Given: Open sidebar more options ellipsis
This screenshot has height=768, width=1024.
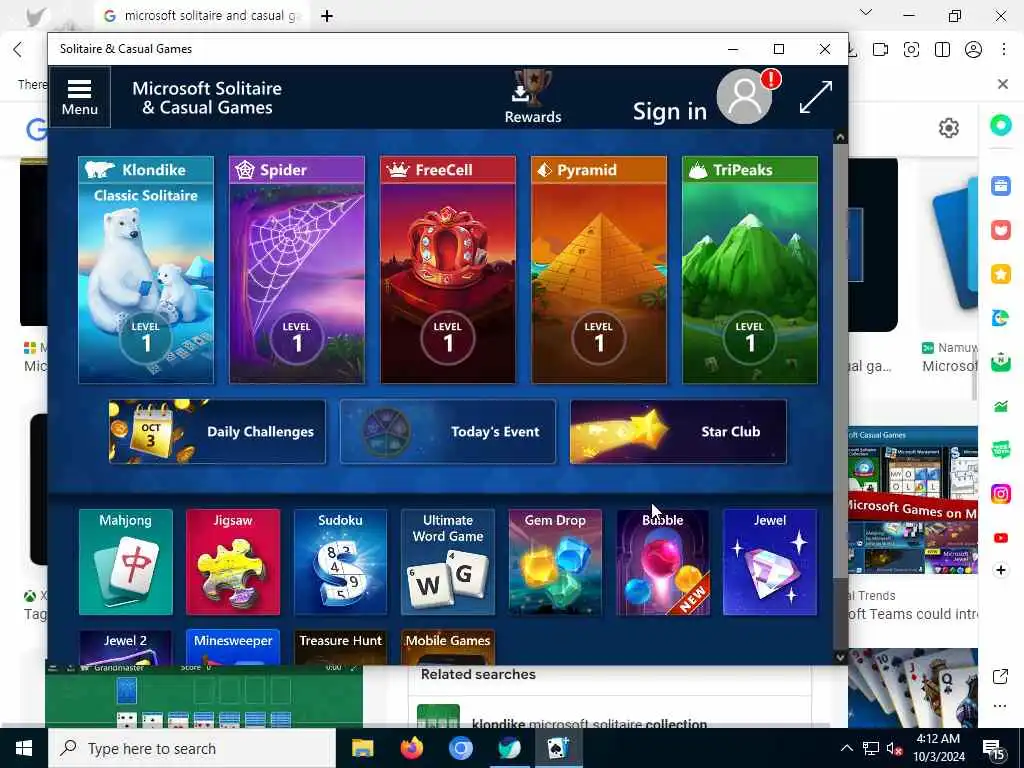Looking at the screenshot, I should pos(1000,706).
